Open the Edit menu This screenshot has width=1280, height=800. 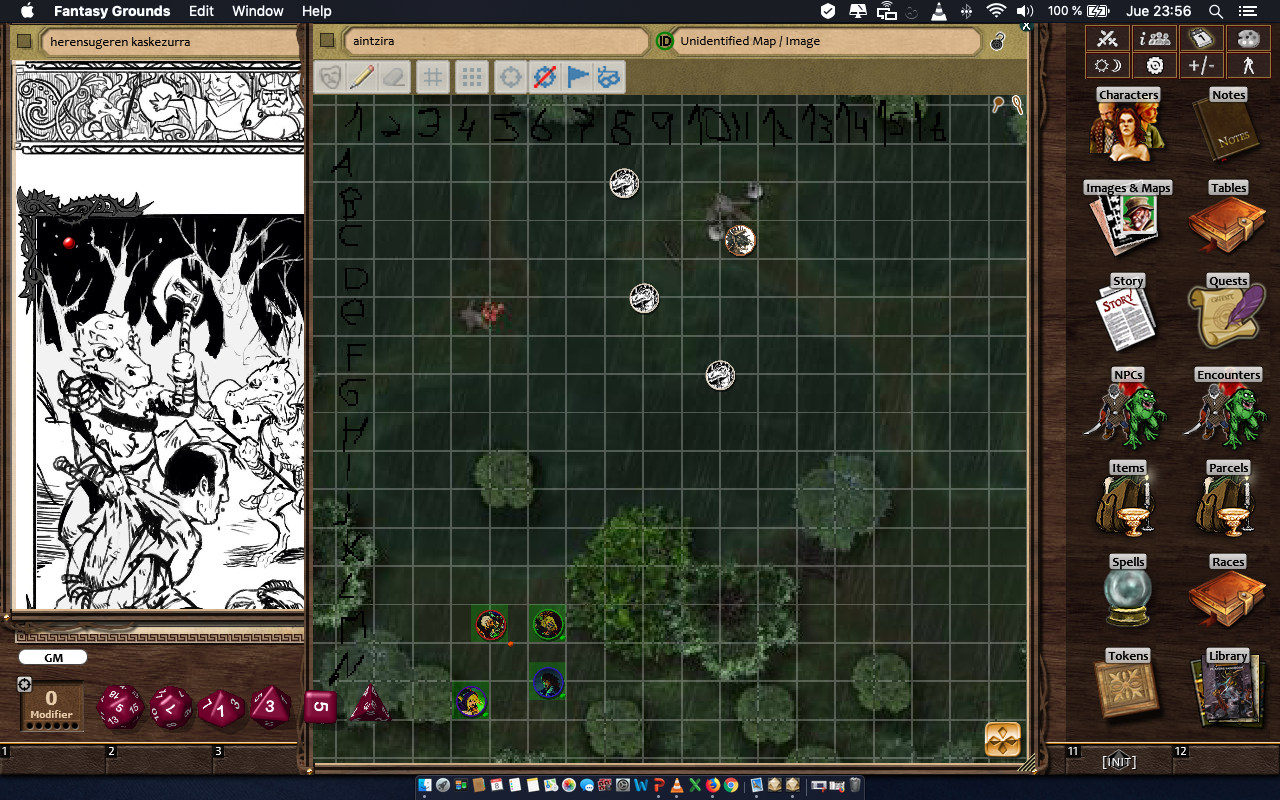[201, 11]
